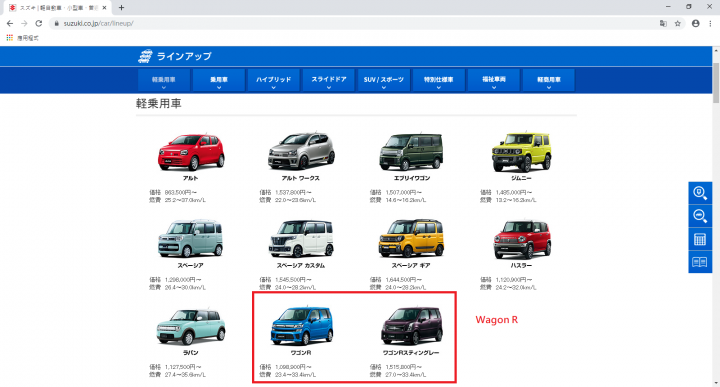720x387 pixels.
Task: Click the lock icon in the address bar
Action: pos(56,23)
